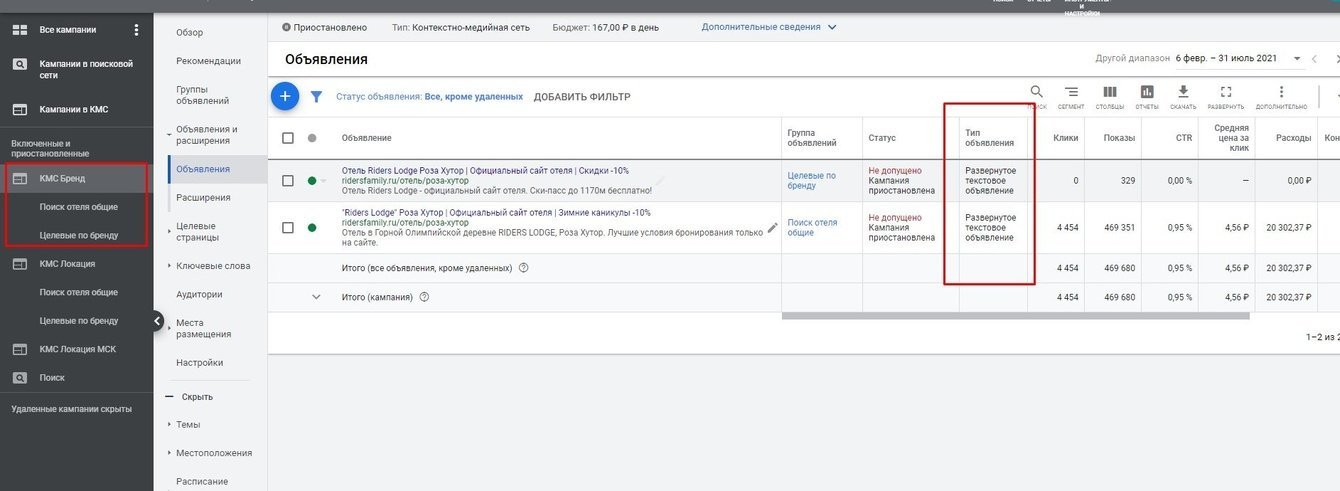Edit the second ad with the pencil icon
This screenshot has height=491, width=1340.
tap(772, 228)
